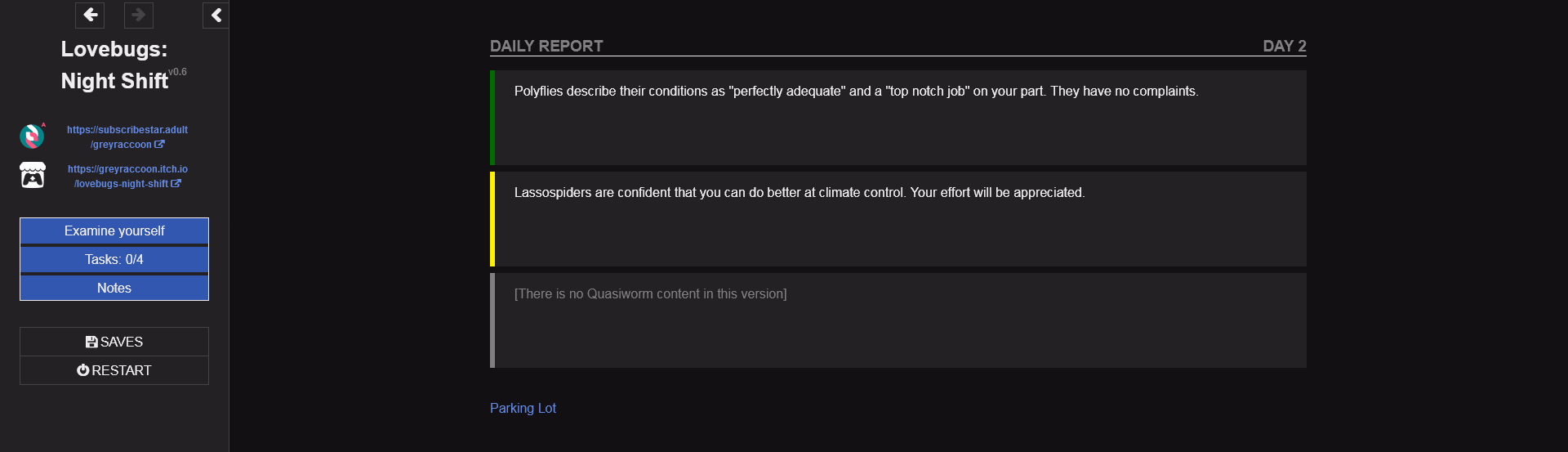Click the itch.io logo icon
This screenshot has height=452, width=1568.
[33, 175]
